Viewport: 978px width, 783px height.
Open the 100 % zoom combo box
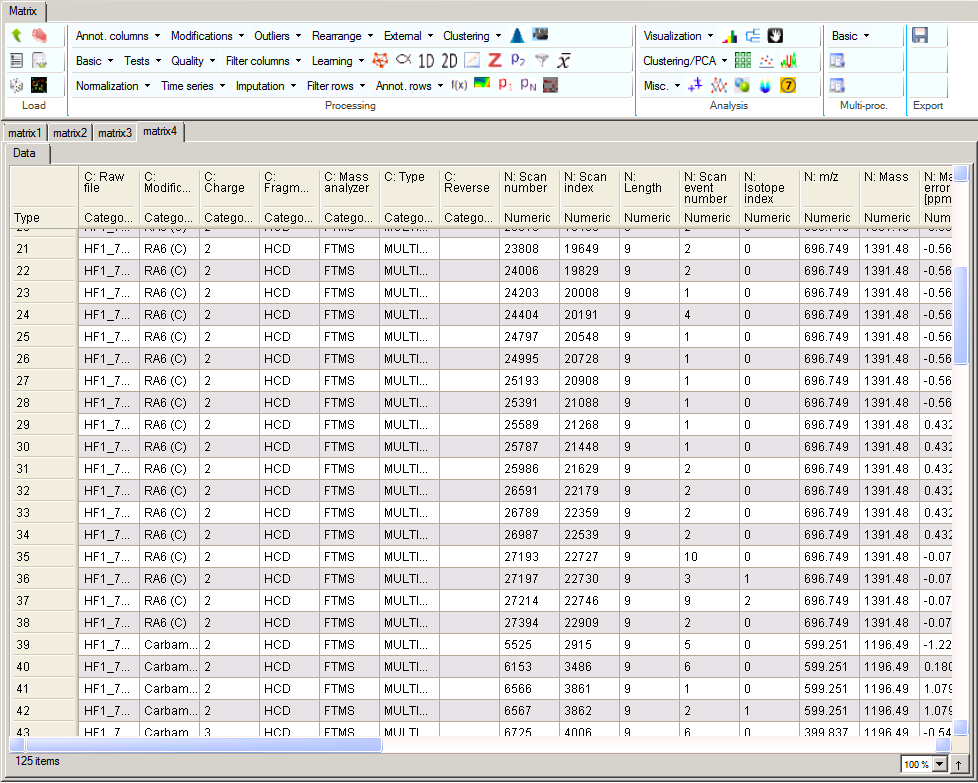click(x=923, y=765)
